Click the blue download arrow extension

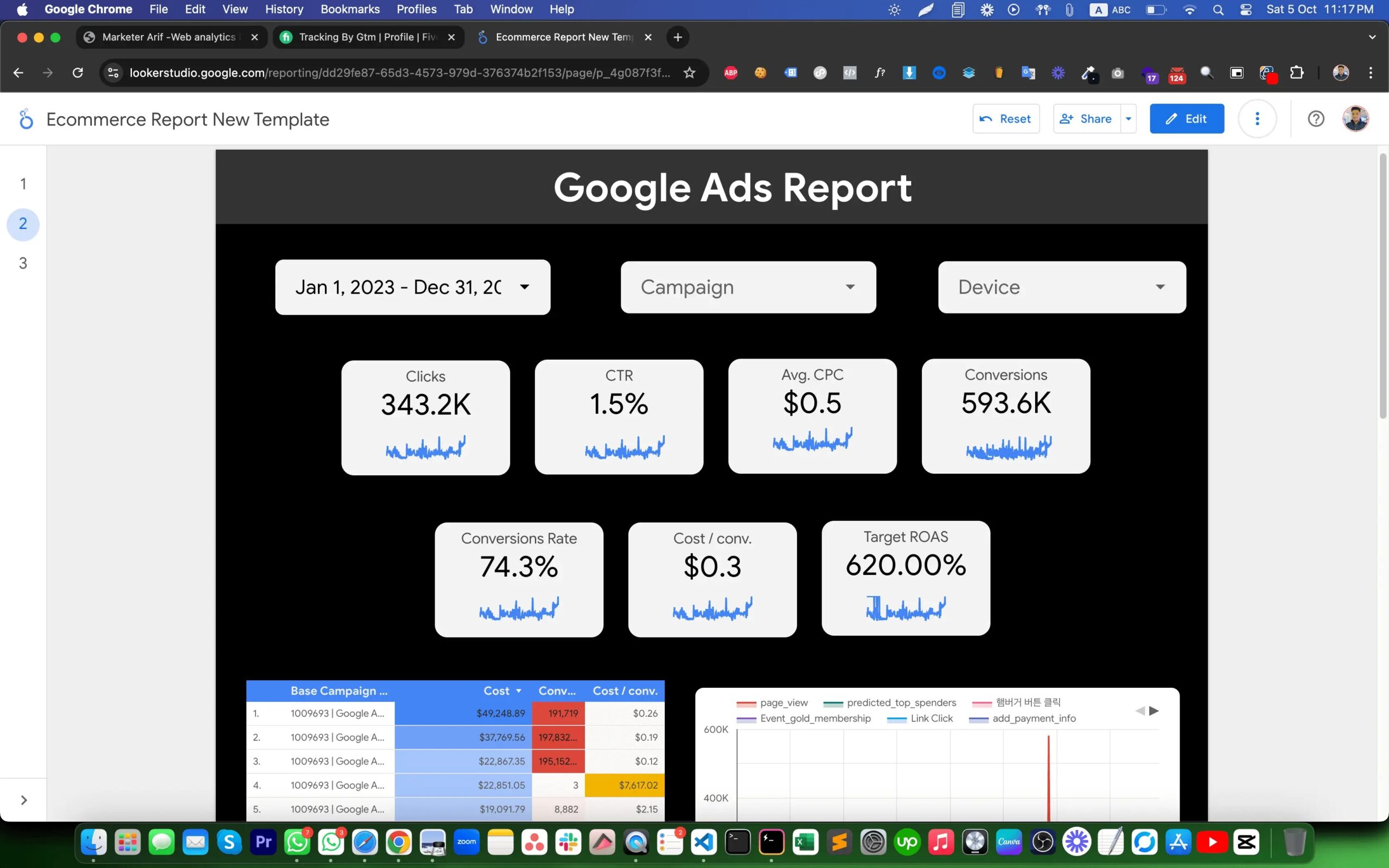pos(909,72)
